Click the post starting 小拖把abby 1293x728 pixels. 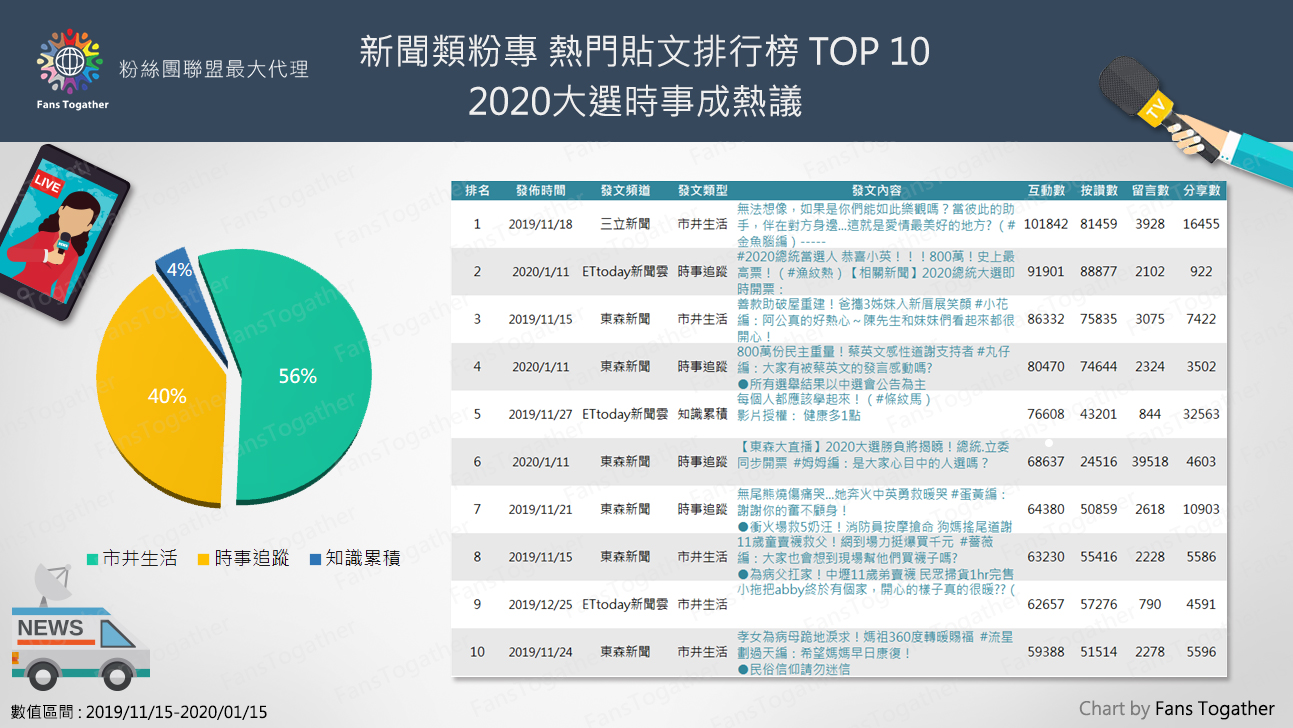click(876, 589)
